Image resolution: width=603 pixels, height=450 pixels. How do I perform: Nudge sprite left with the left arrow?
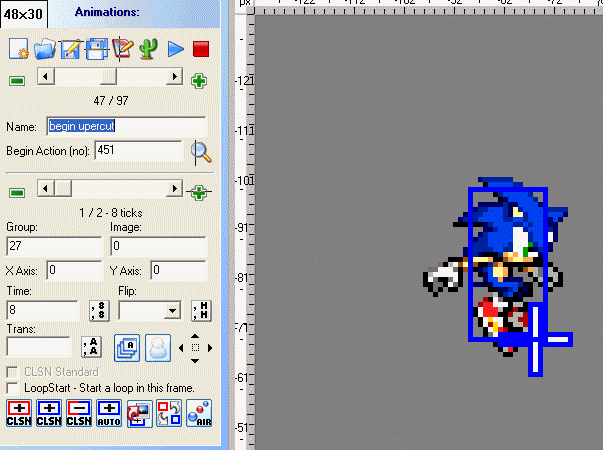[181, 348]
